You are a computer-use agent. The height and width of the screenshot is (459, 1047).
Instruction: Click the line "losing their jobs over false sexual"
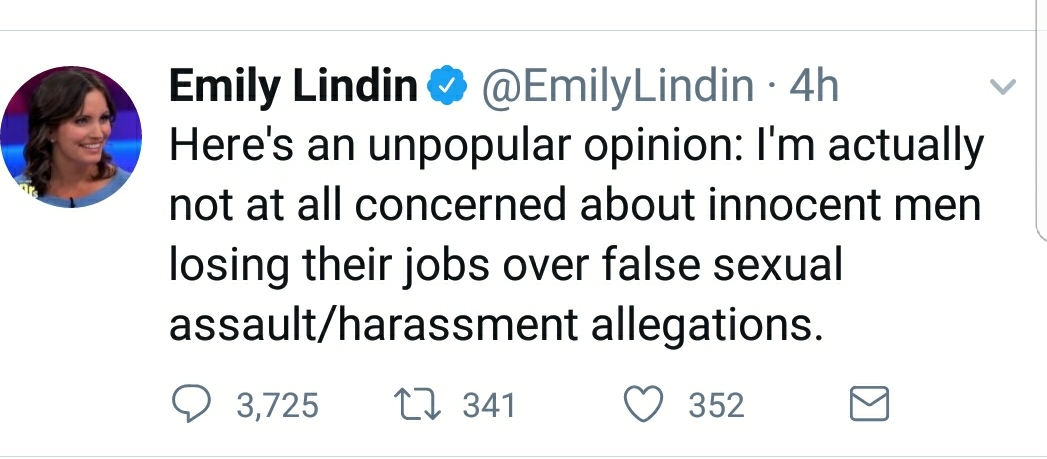pyautogui.click(x=506, y=265)
